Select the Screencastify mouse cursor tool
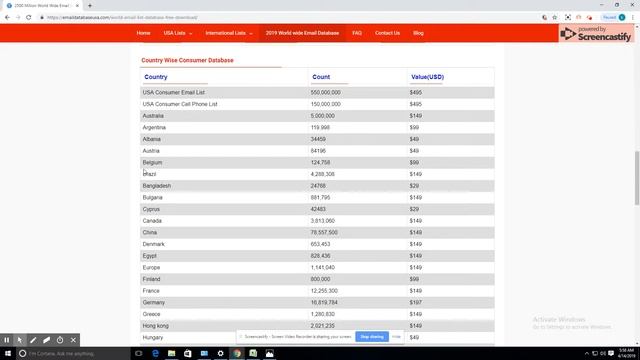640x360 pixels. [x=20, y=340]
